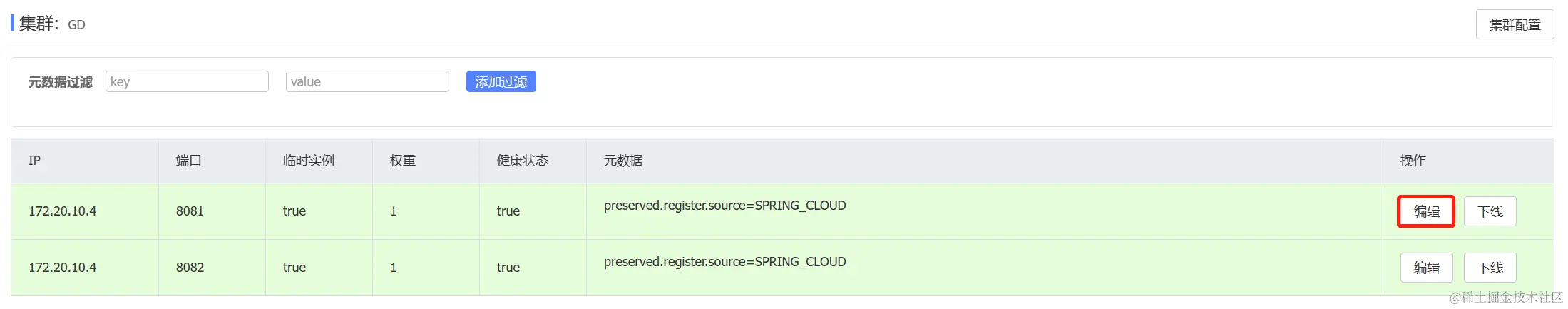Focus the metadata filter key input
This screenshot has height=309, width=1568.
[187, 82]
